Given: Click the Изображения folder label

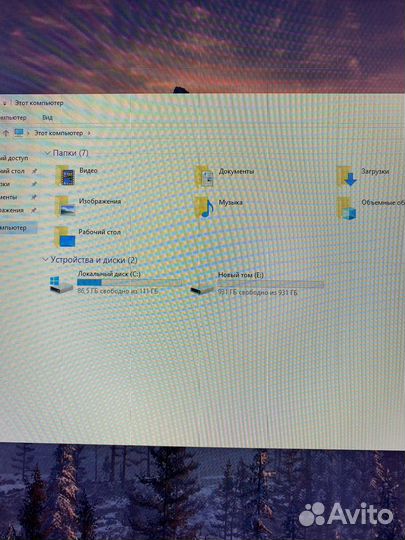Looking at the screenshot, I should (x=100, y=201).
